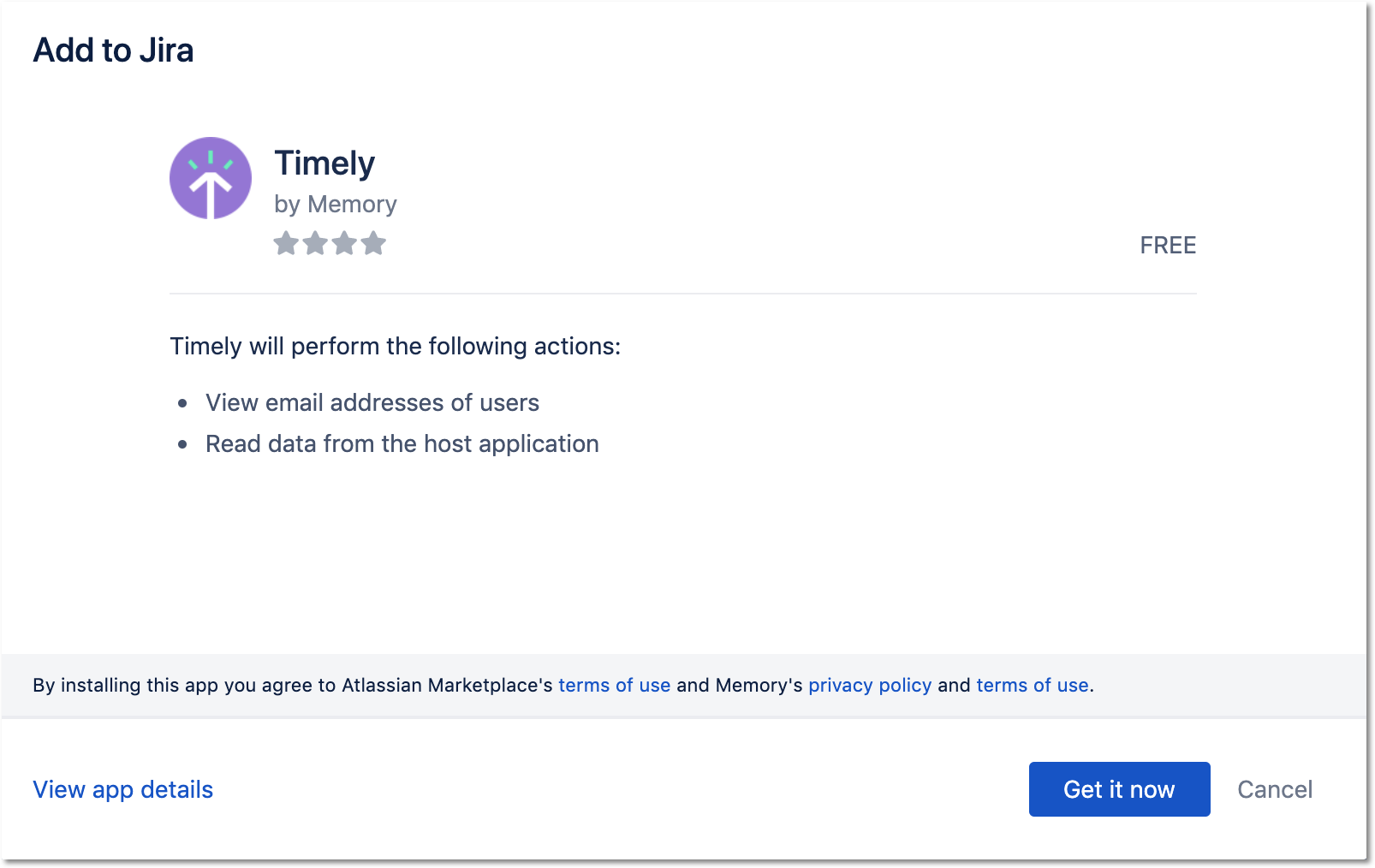Click the 'by Memory' vendor text
Image resolution: width=1375 pixels, height=868 pixels.
pyautogui.click(x=336, y=205)
